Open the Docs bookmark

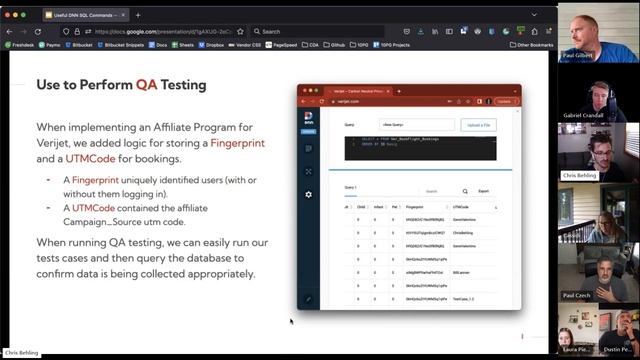pos(158,45)
